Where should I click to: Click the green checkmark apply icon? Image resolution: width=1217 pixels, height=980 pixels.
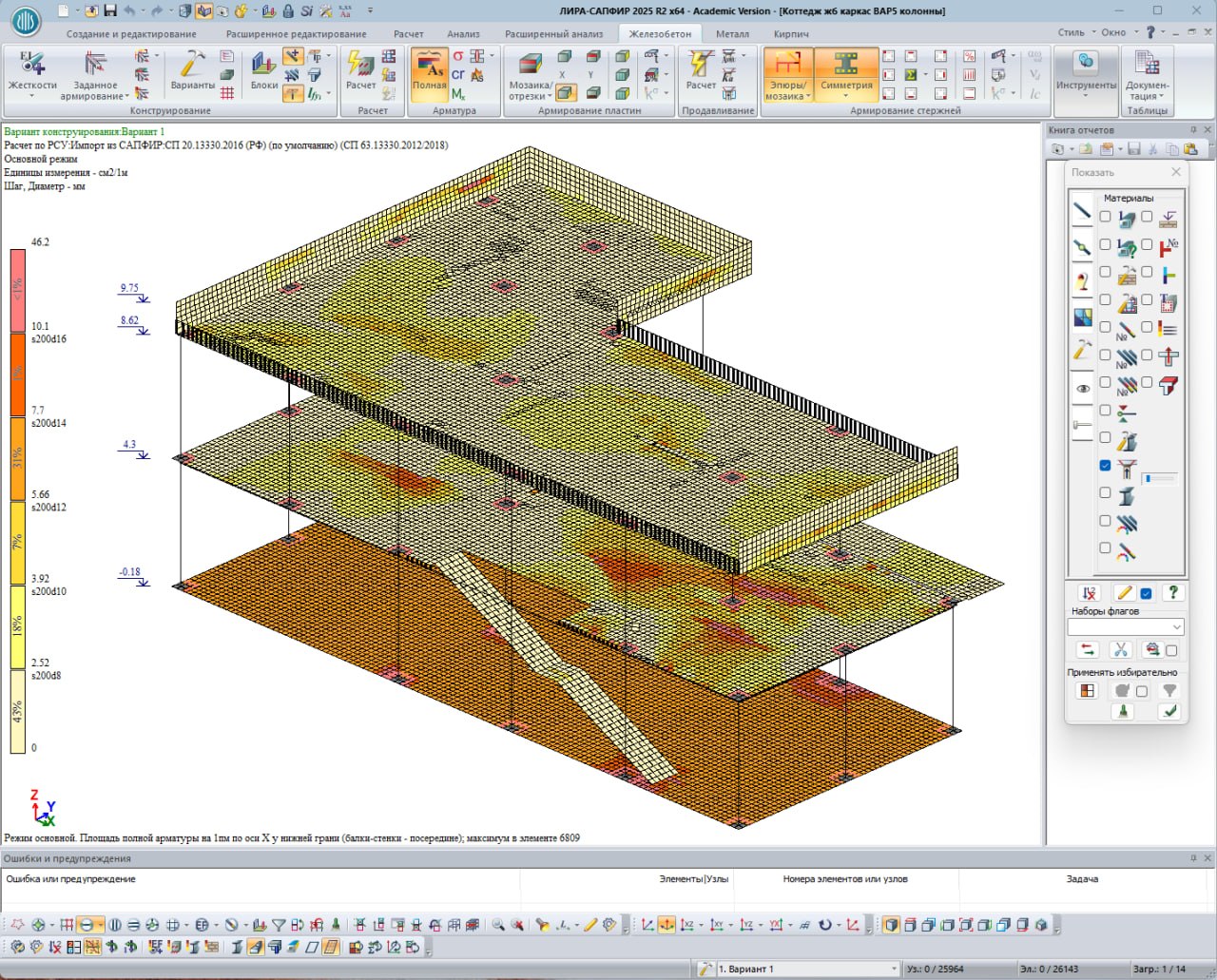coord(1170,710)
